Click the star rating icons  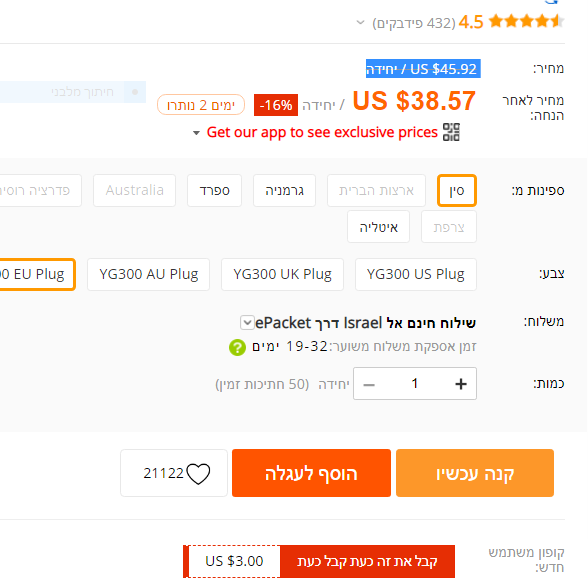pos(526,21)
